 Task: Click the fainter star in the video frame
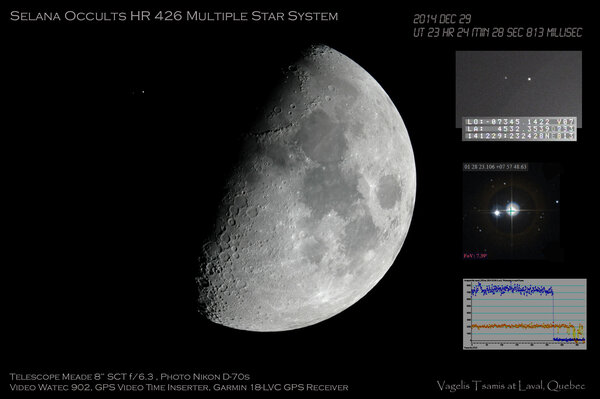506,78
